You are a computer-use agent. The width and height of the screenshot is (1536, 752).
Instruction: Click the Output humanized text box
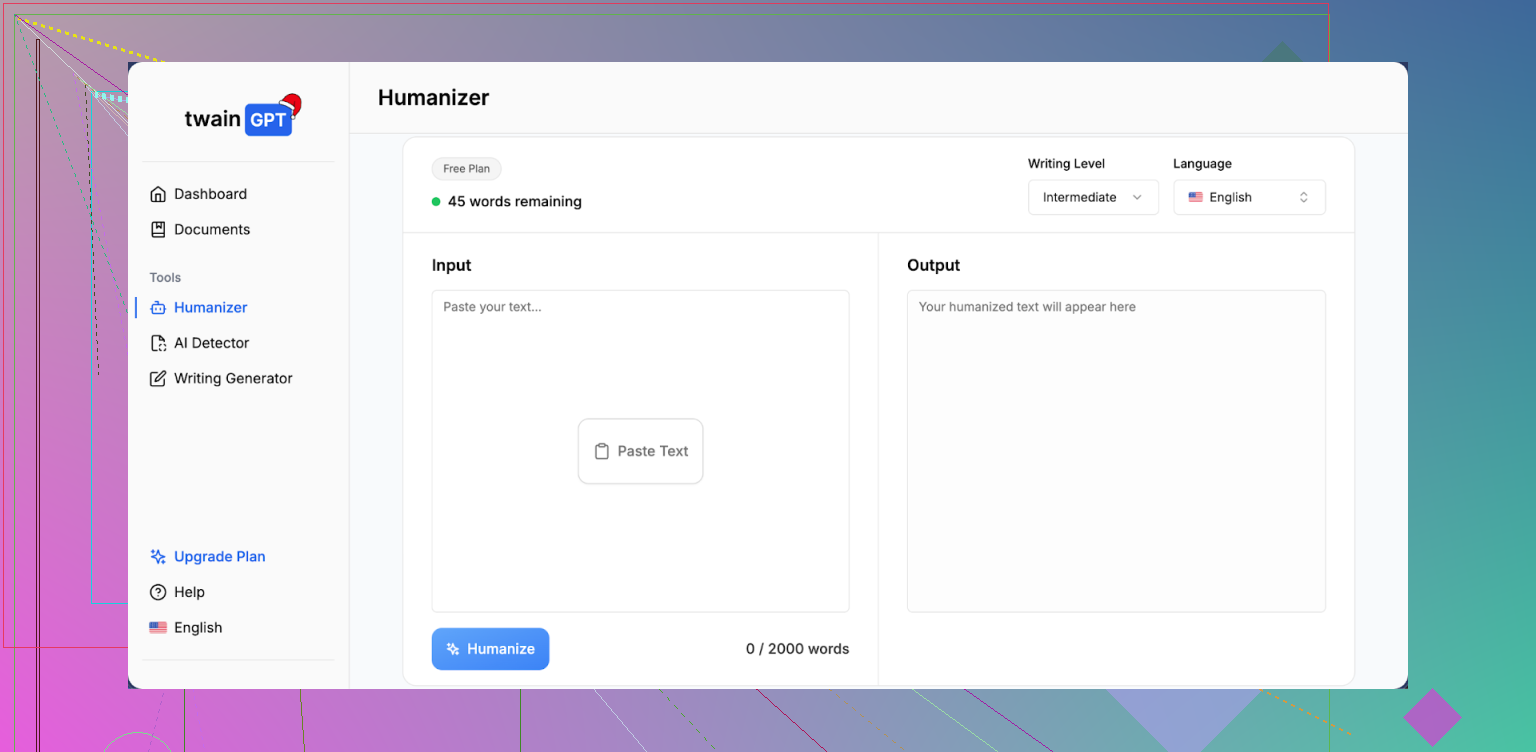(1116, 450)
